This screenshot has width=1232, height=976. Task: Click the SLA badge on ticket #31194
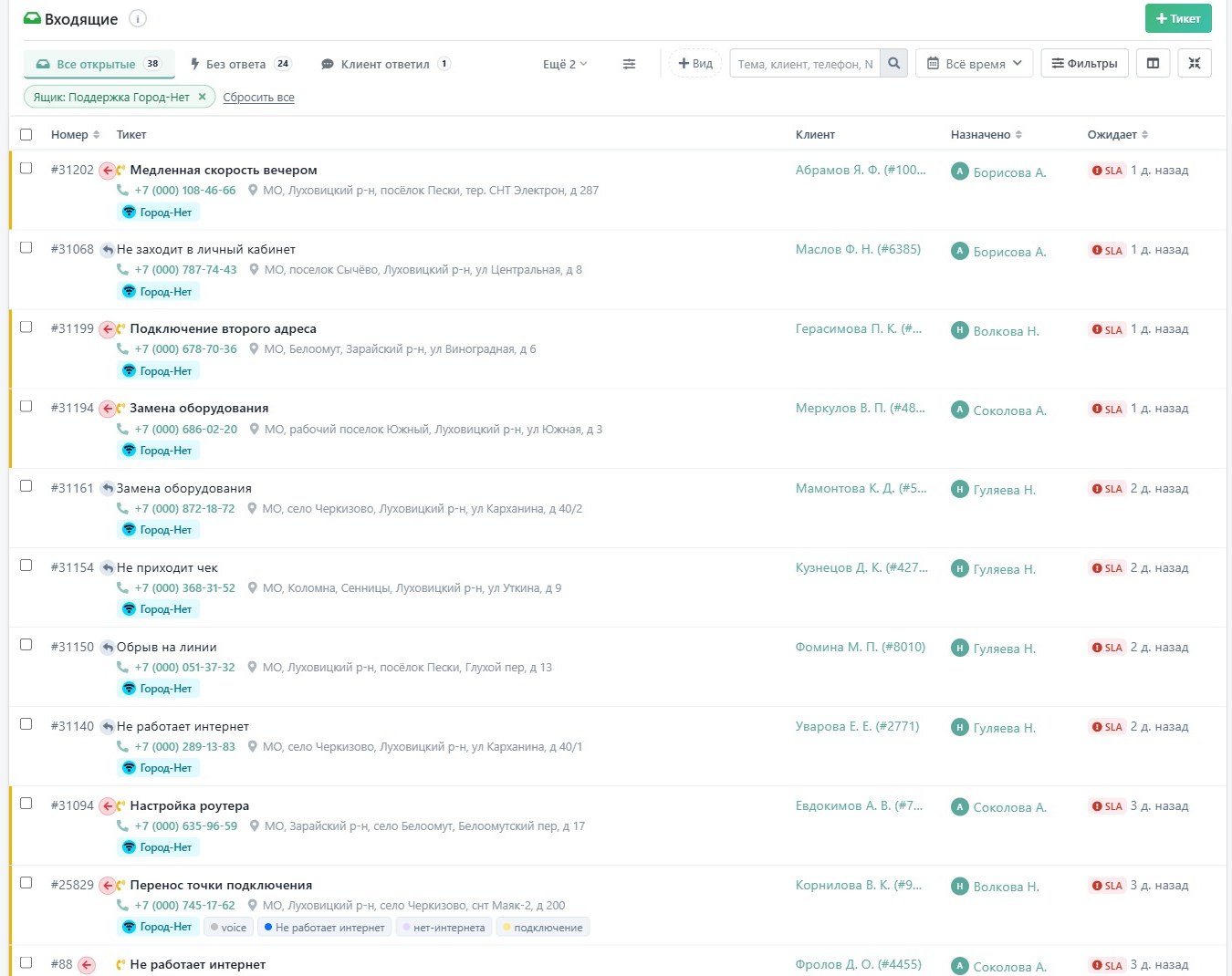tap(1108, 409)
